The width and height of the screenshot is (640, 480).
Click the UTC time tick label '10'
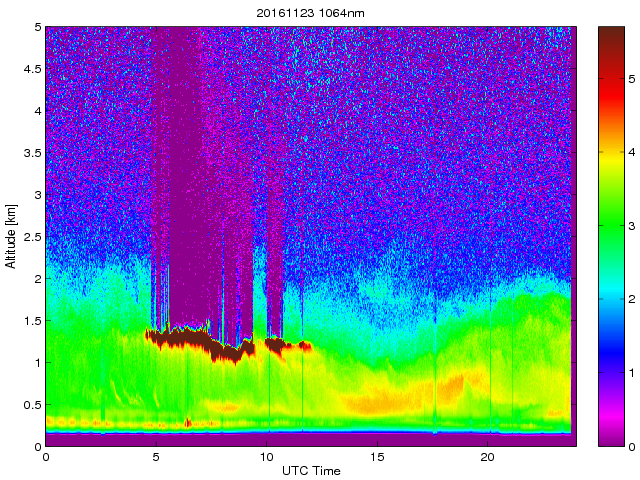pyautogui.click(x=267, y=457)
